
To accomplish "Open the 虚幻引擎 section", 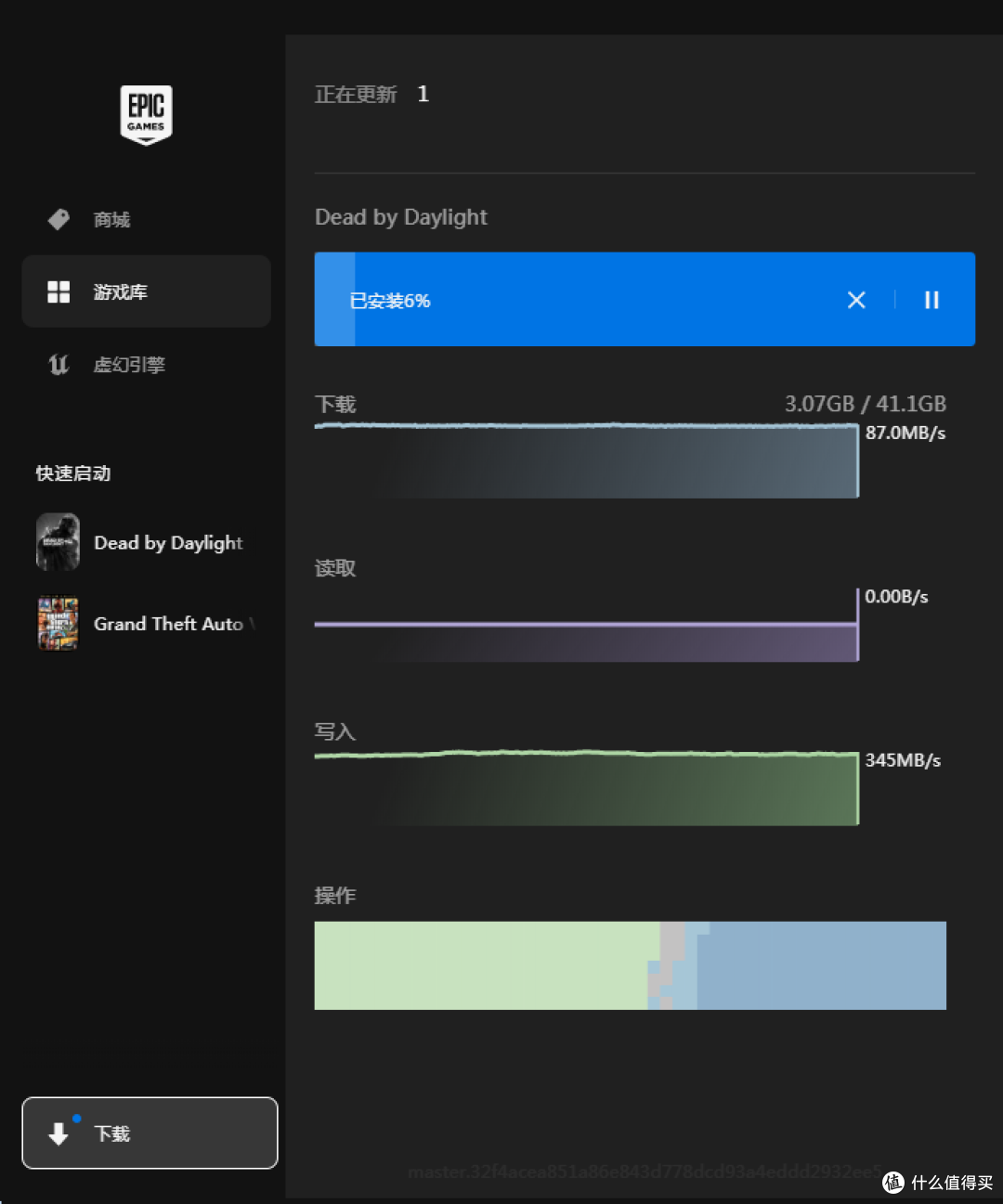I will pos(129,365).
